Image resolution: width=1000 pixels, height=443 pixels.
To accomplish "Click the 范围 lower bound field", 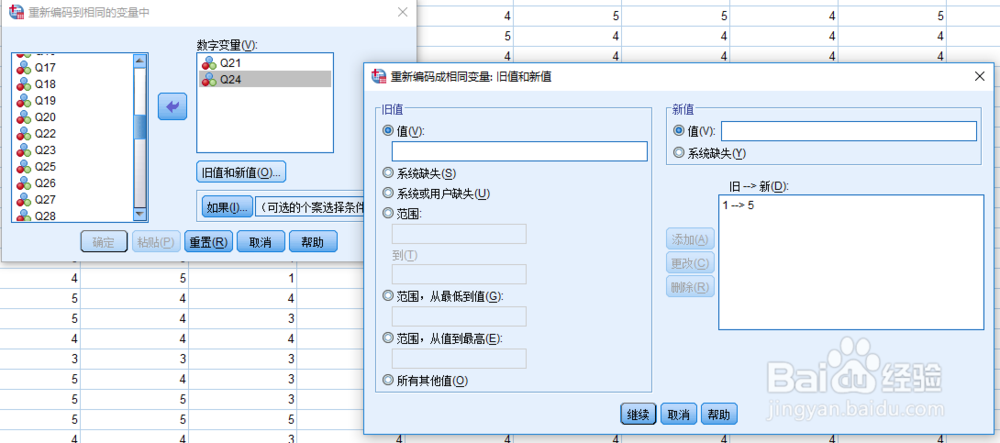I will (459, 234).
